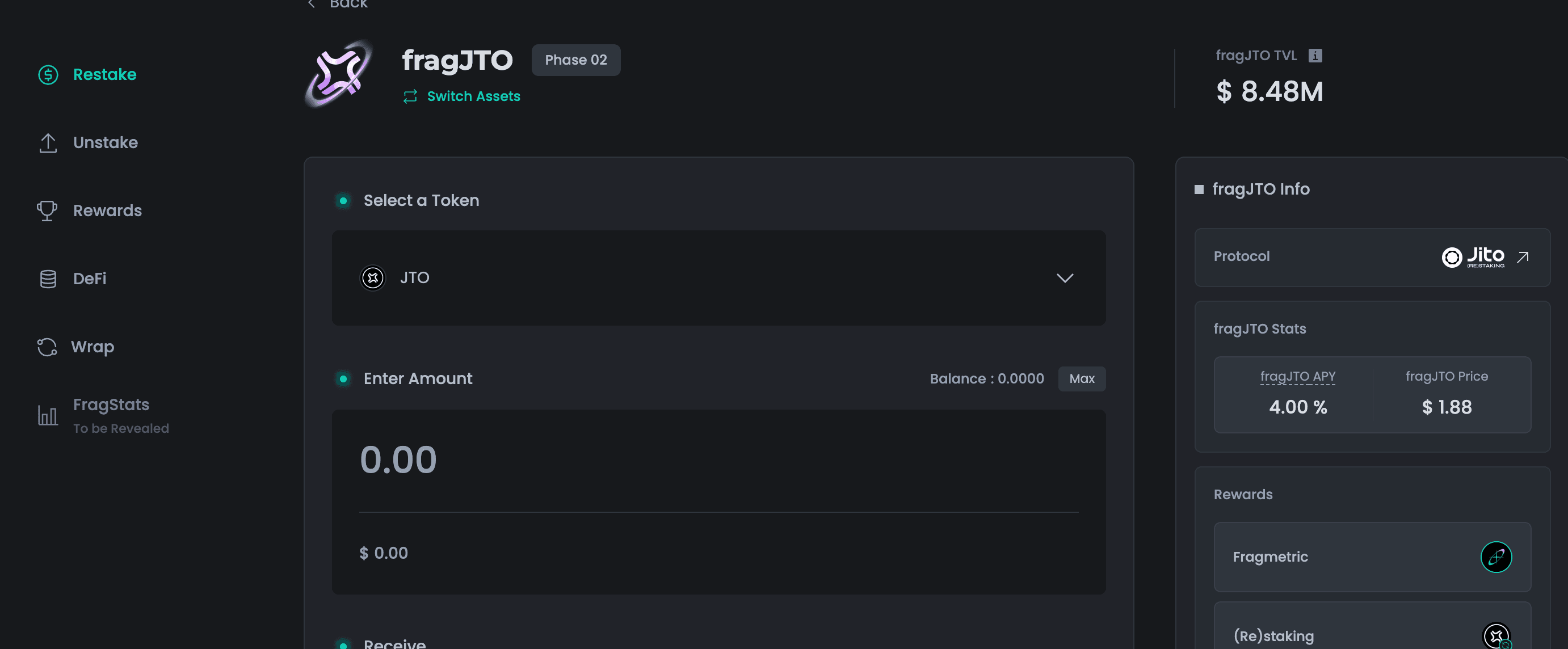
Task: Click the (Re)staking rewards card
Action: (1372, 626)
